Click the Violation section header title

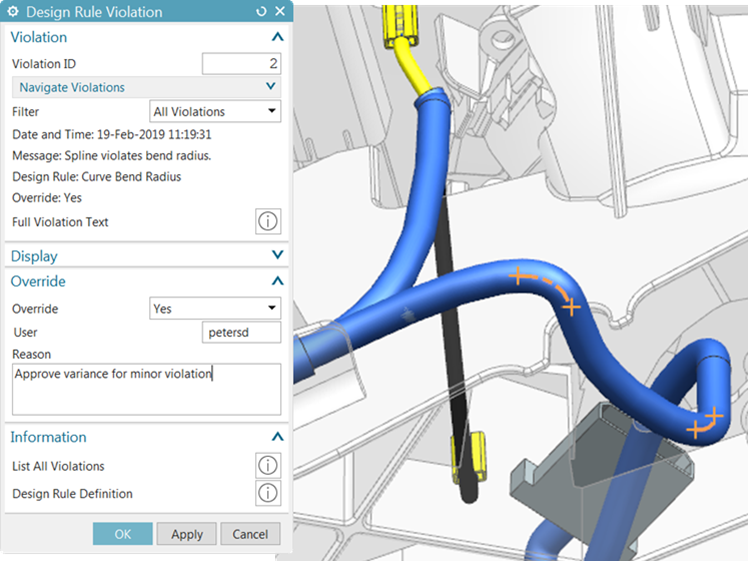click(x=39, y=37)
